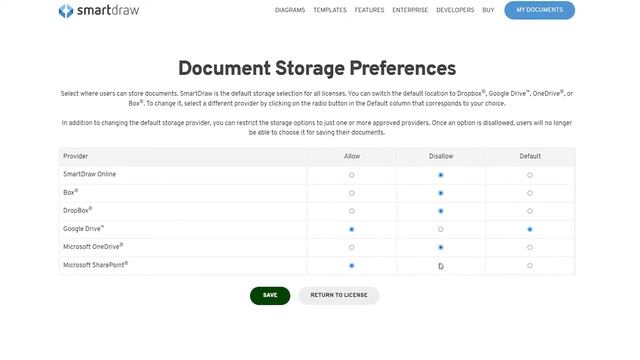
Task: Select the Box provider name
Action: click(70, 192)
